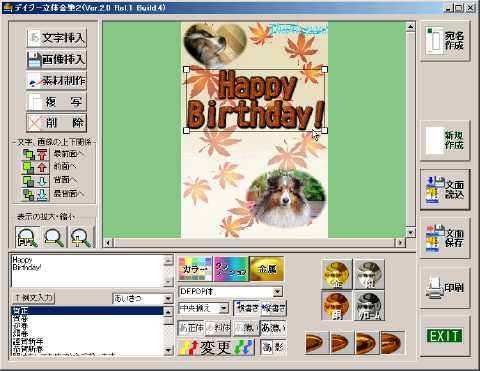Open the 素材制作 material creation tool
The image size is (480, 371).
tap(57, 81)
